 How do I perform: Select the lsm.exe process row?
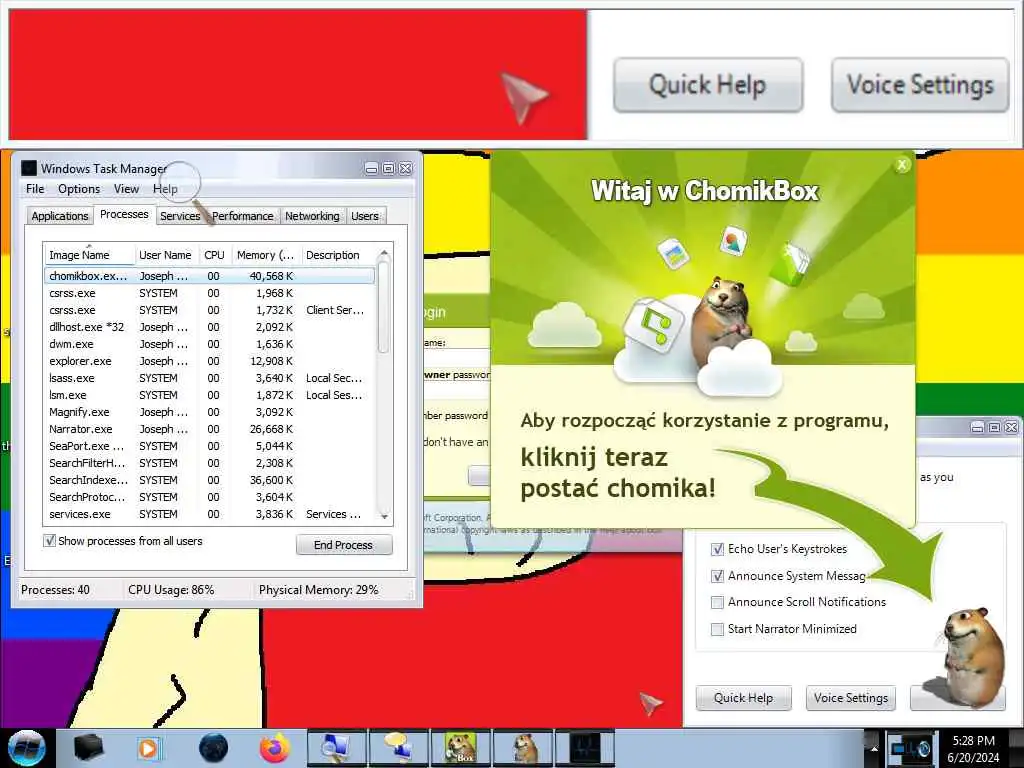pos(210,395)
